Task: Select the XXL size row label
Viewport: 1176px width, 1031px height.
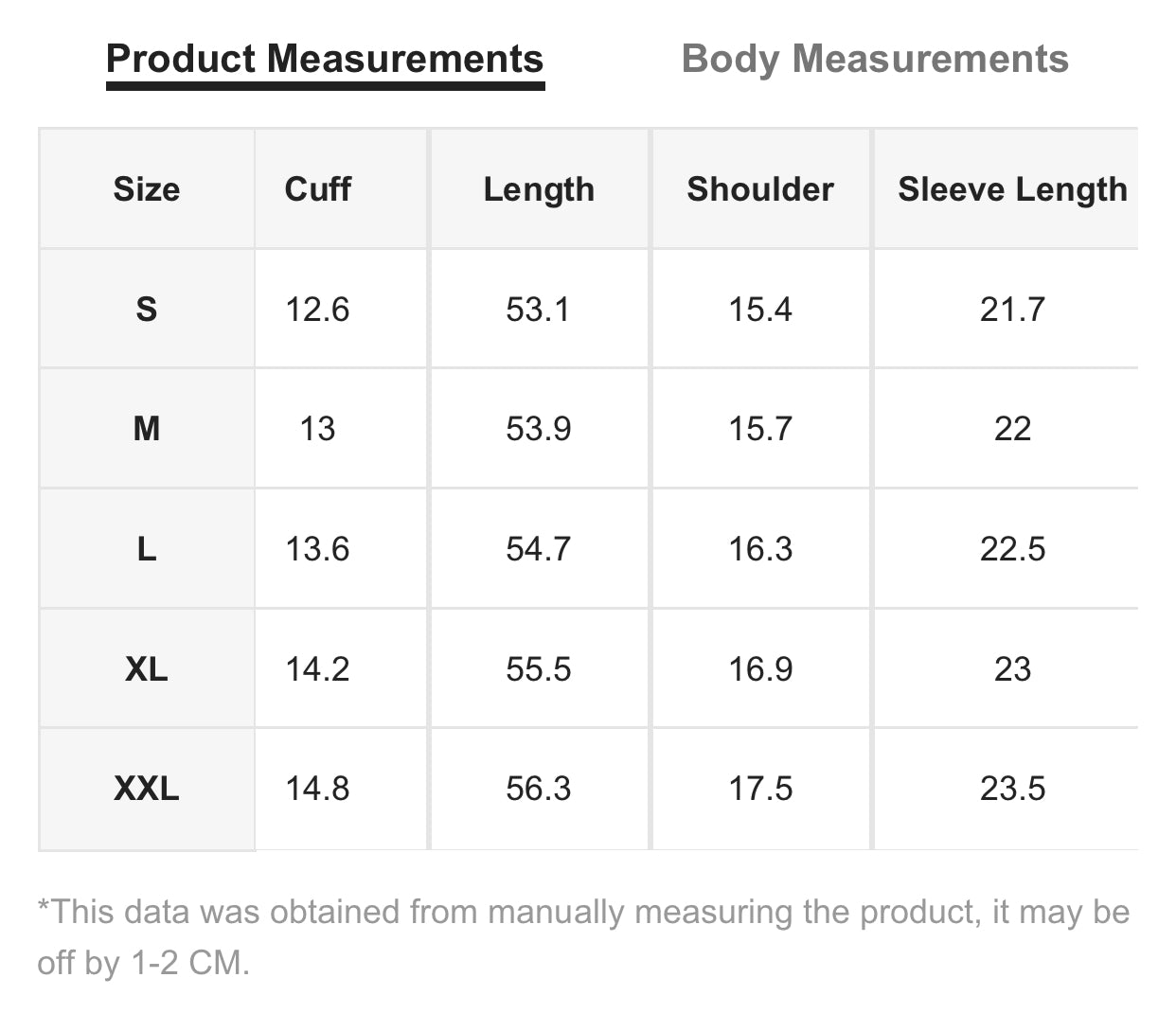Action: click(147, 789)
